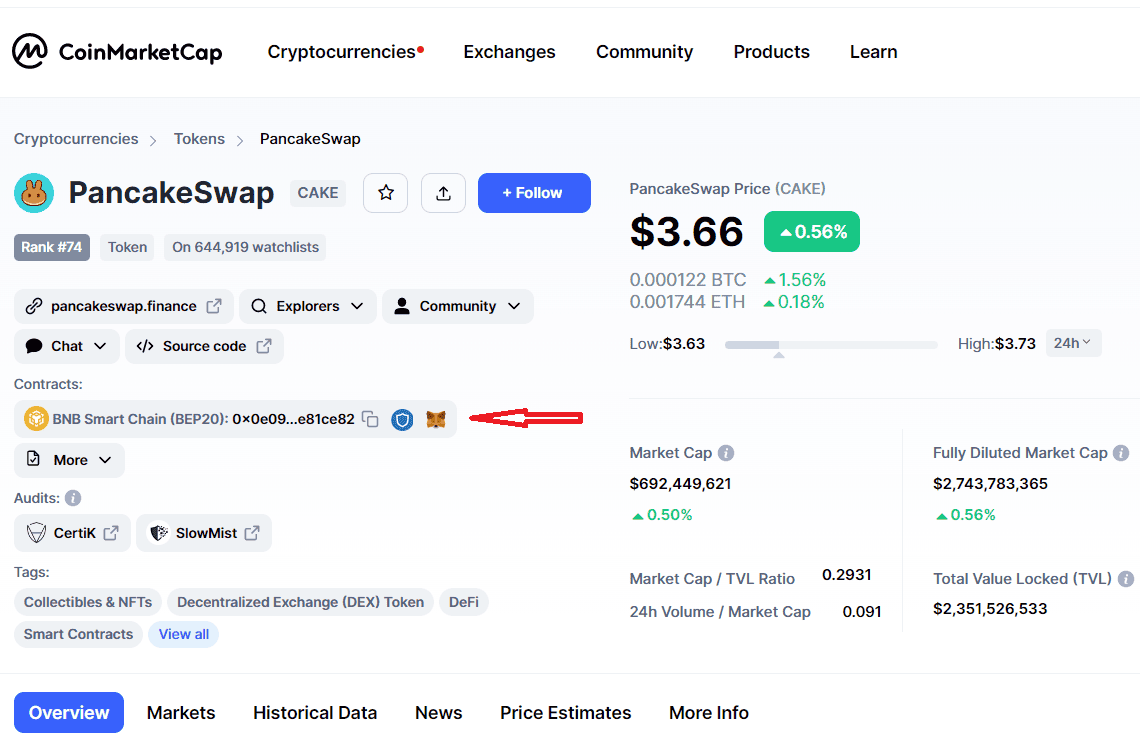Click the CoinMarketCap logo
Screen dimensions: 1140x734
click(x=117, y=52)
